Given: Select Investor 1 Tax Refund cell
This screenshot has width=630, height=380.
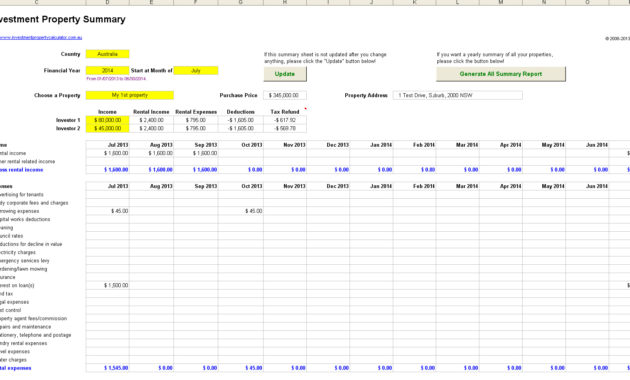Looking at the screenshot, I should click(285, 120).
